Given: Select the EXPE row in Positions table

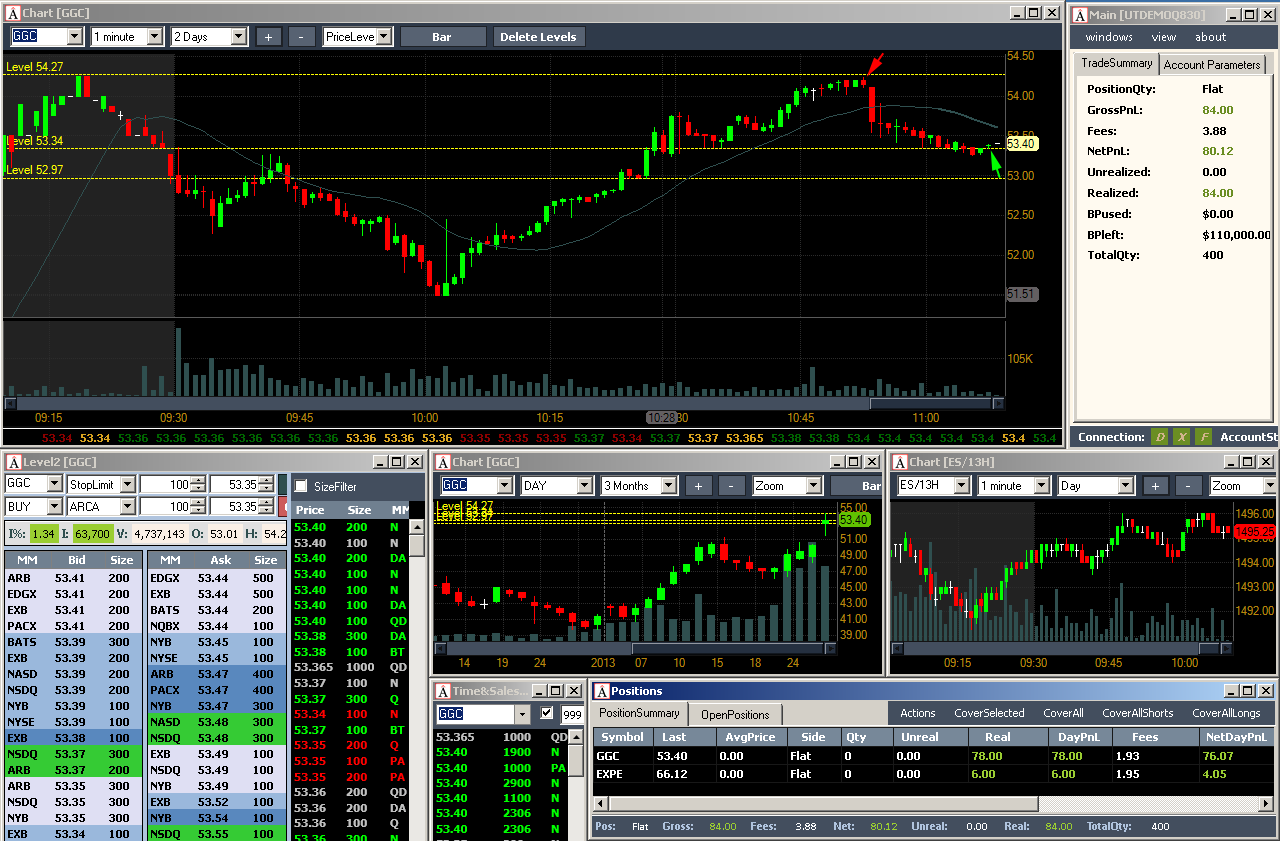Looking at the screenshot, I should click(x=934, y=774).
